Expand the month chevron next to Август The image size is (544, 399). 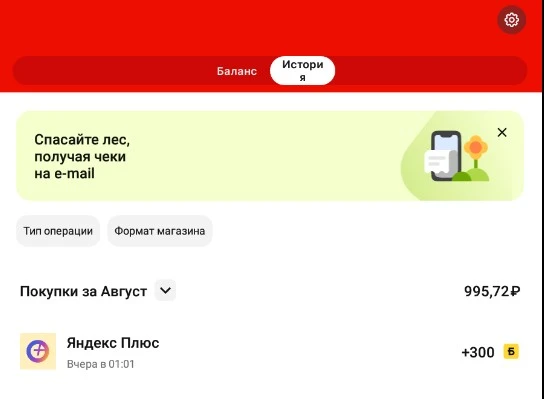tap(165, 290)
